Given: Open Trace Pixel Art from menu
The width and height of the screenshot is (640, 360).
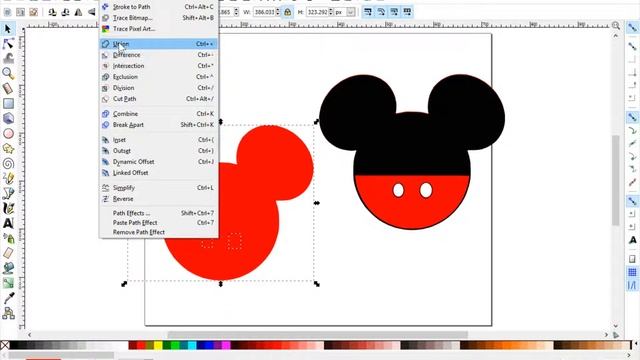Looking at the screenshot, I should (159, 29).
